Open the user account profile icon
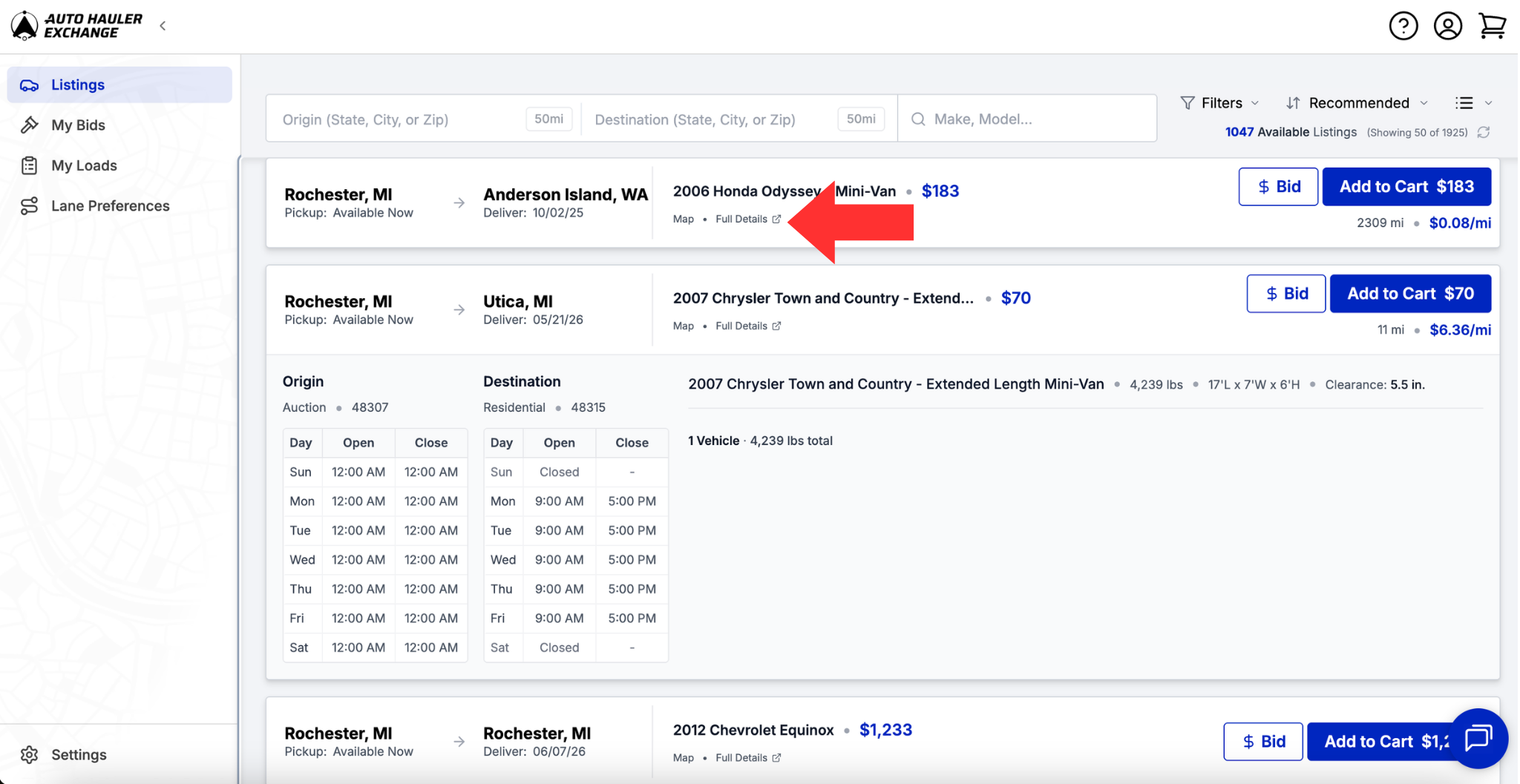The width and height of the screenshot is (1520, 784). tap(1447, 26)
